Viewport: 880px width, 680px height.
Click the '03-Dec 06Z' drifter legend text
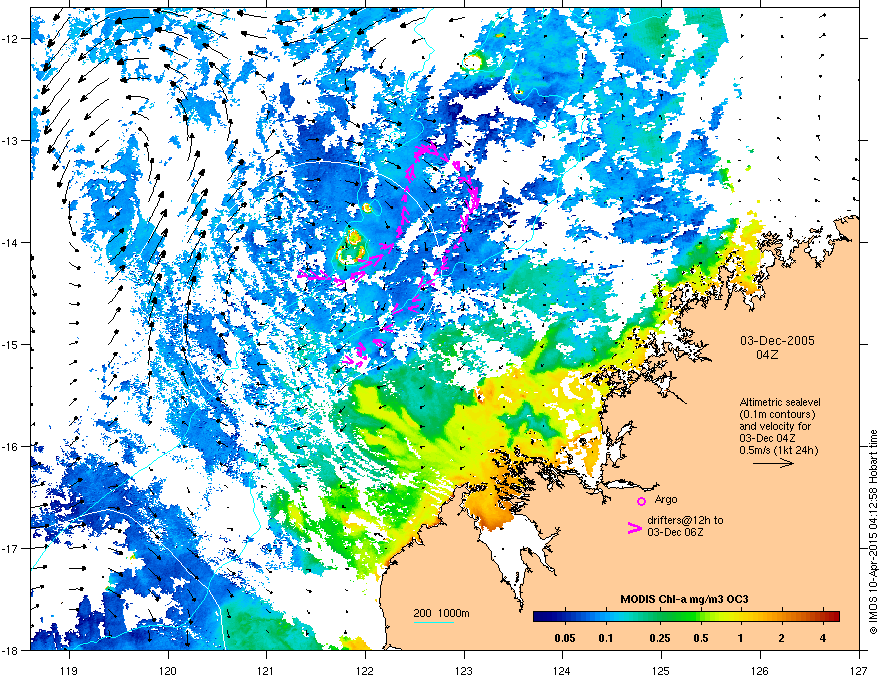click(x=675, y=532)
